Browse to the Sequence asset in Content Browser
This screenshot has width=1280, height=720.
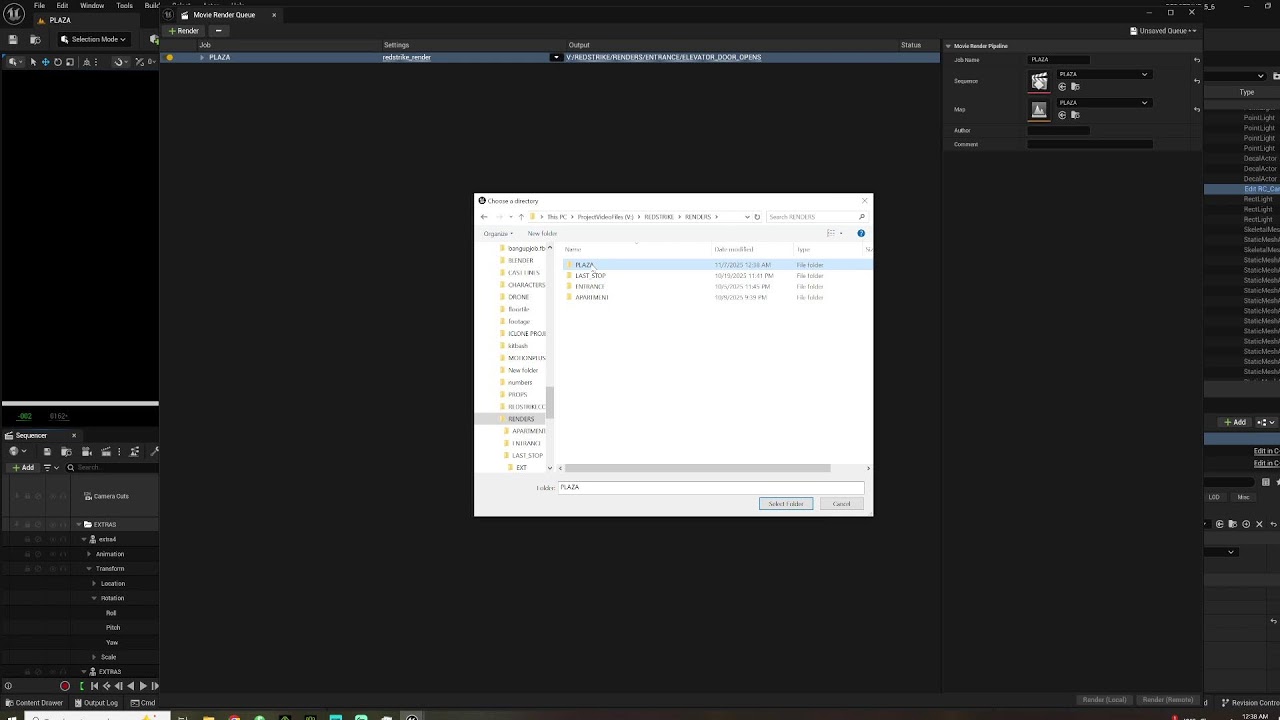[x=1075, y=87]
